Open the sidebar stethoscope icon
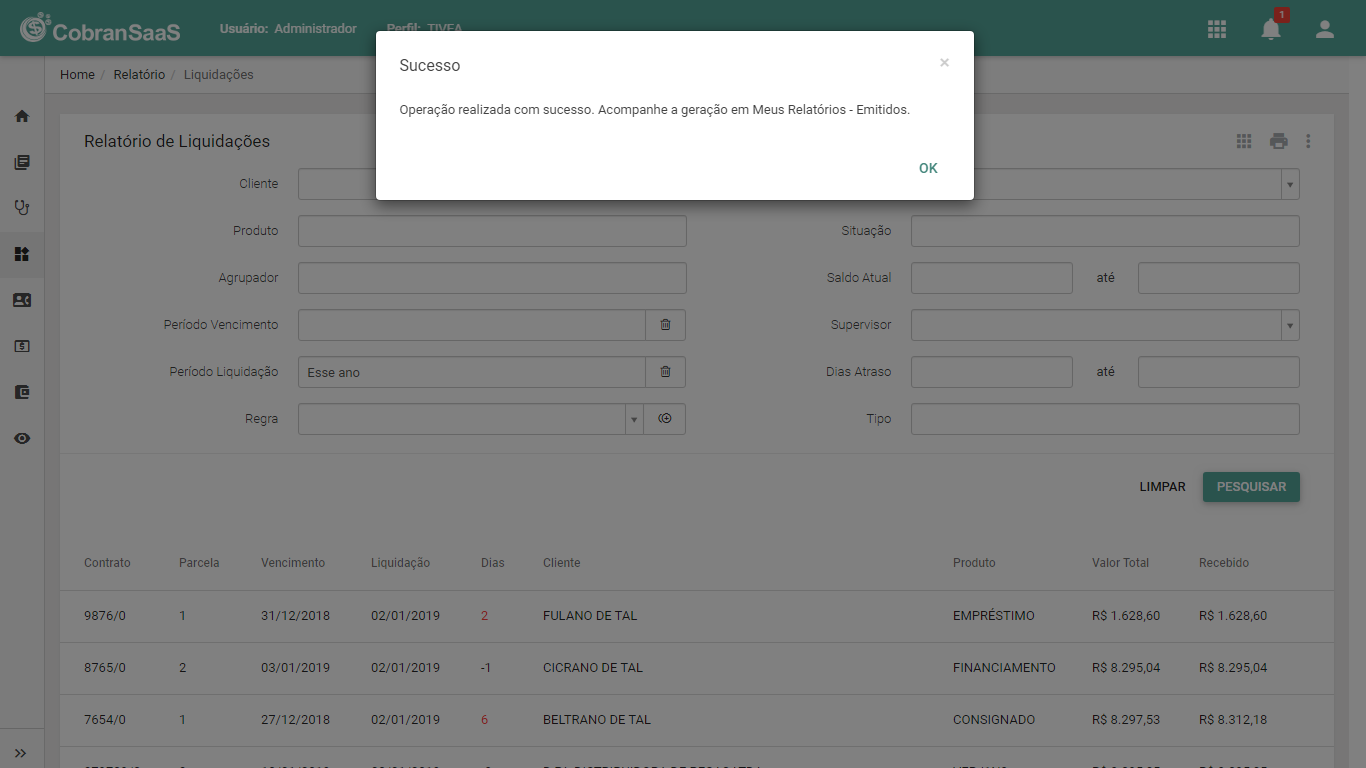 [x=22, y=208]
